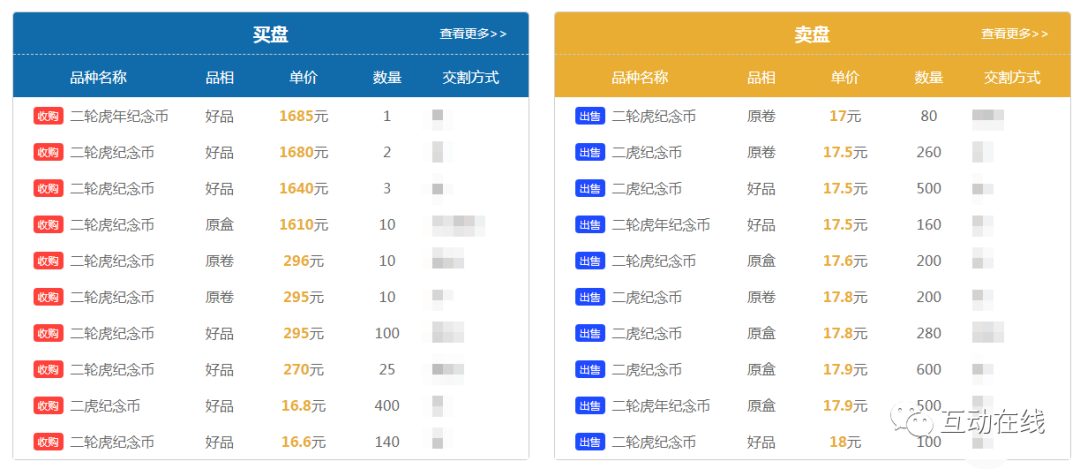Image resolution: width=1080 pixels, height=469 pixels.
Task: Select 单价 column header in 买盘 table
Action: tap(303, 77)
